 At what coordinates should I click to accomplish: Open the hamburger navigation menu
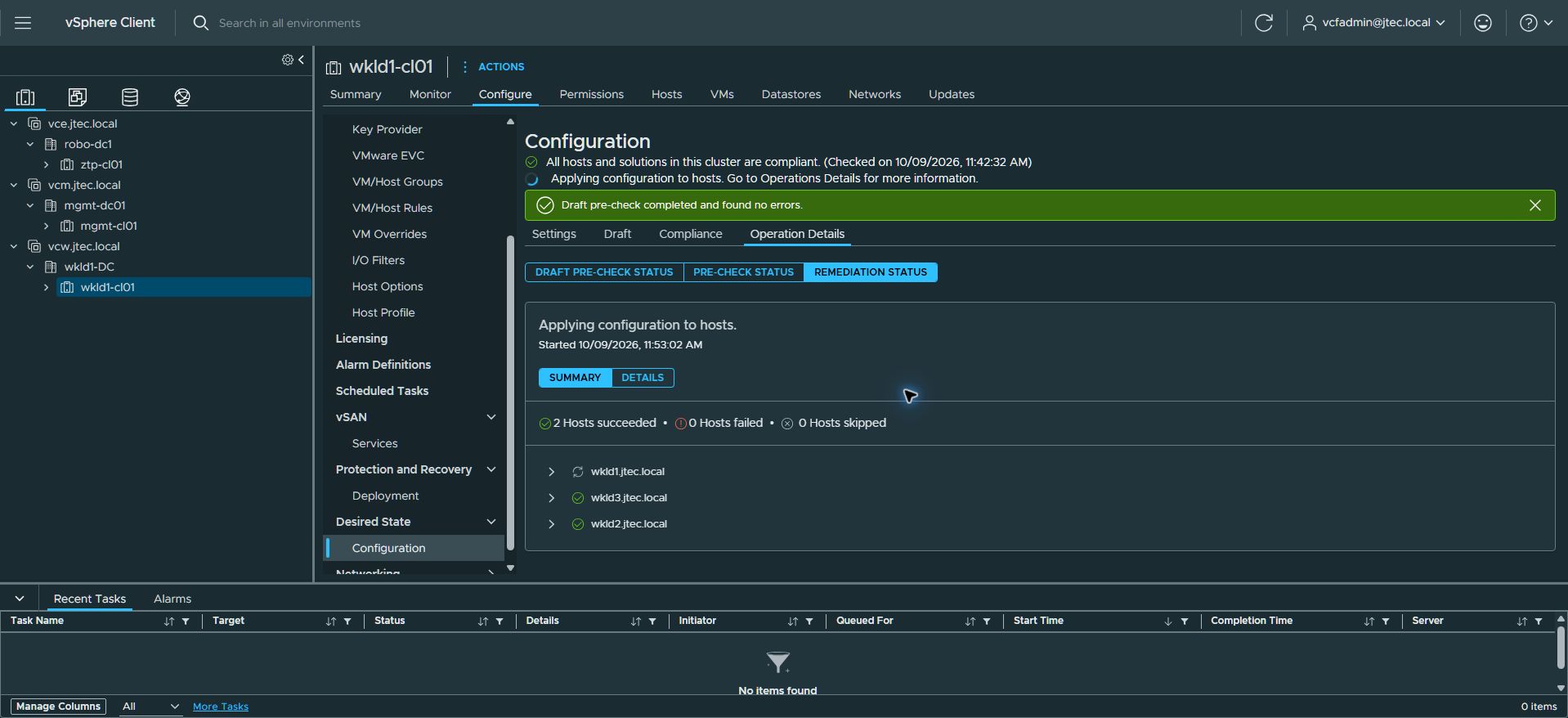(x=23, y=23)
